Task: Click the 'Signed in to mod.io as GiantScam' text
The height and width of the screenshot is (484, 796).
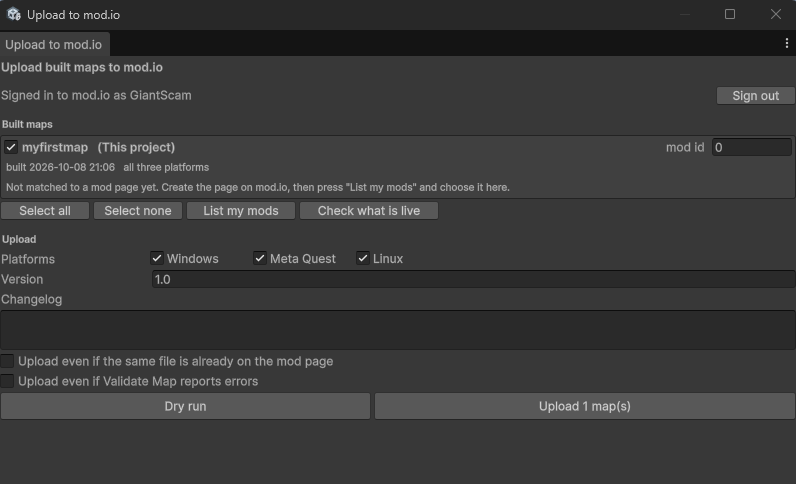Action: (x=96, y=95)
